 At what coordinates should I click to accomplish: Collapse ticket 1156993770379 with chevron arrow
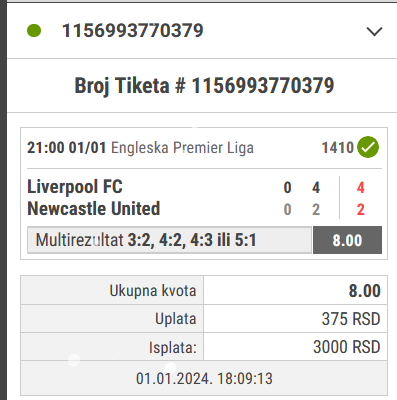point(374,32)
